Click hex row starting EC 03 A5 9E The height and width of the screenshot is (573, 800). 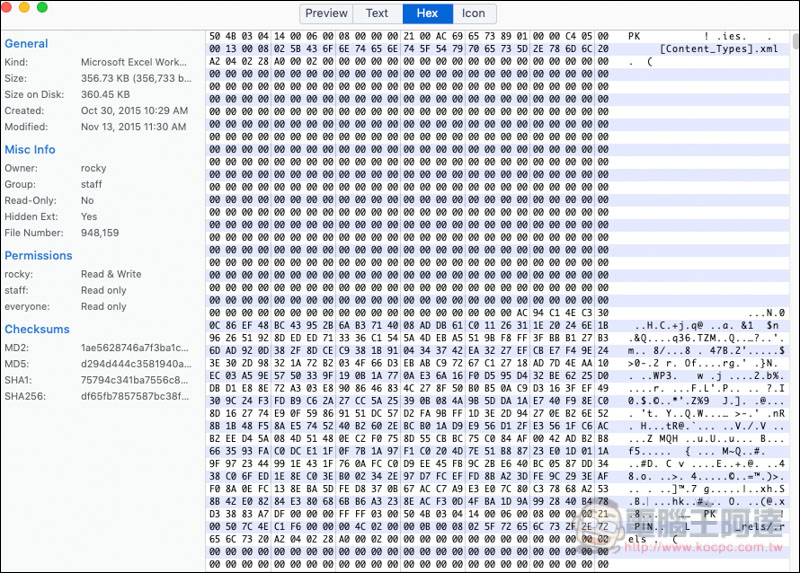409,376
